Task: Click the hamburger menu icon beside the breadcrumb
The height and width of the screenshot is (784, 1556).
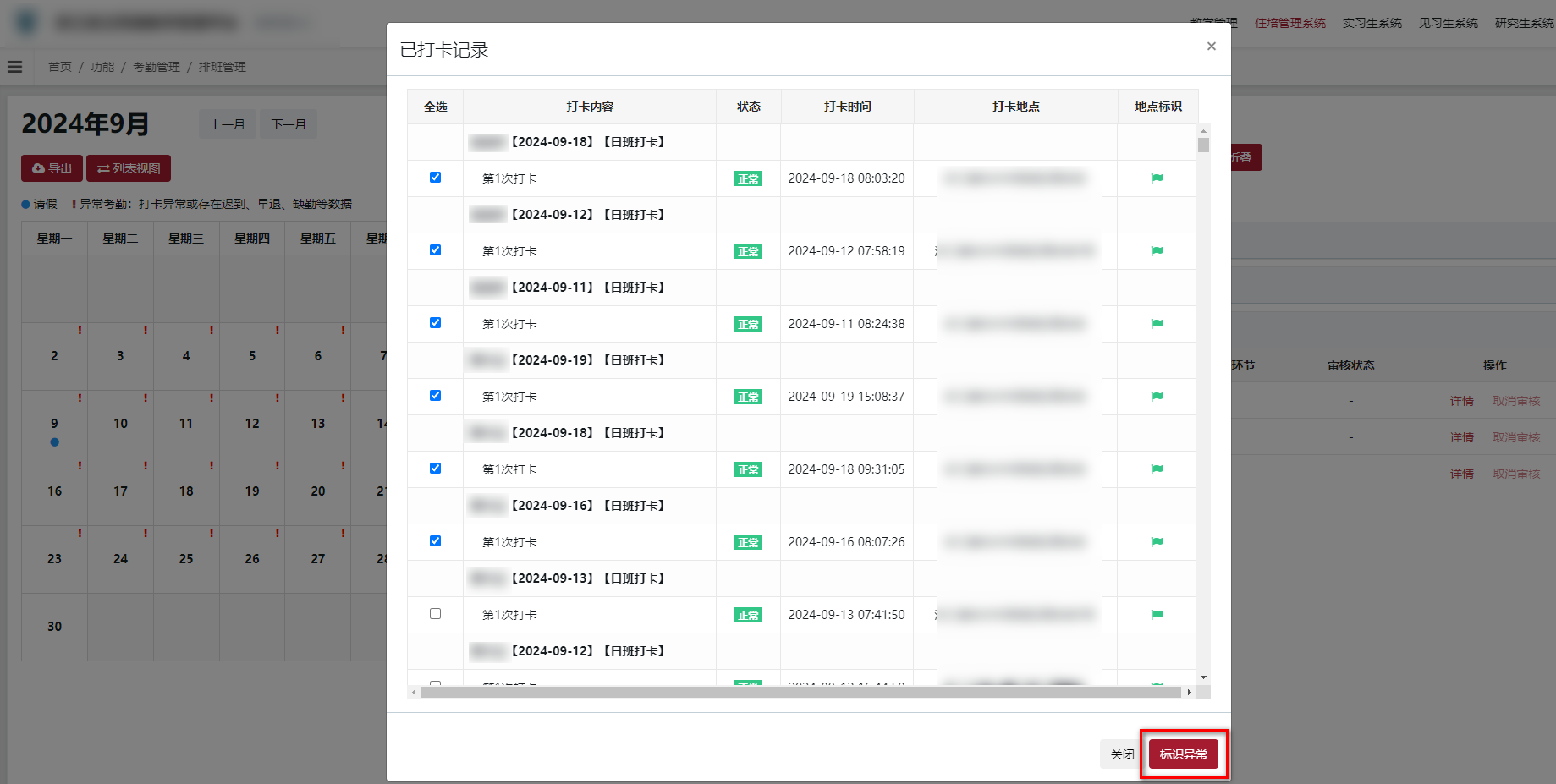Action: tap(14, 66)
